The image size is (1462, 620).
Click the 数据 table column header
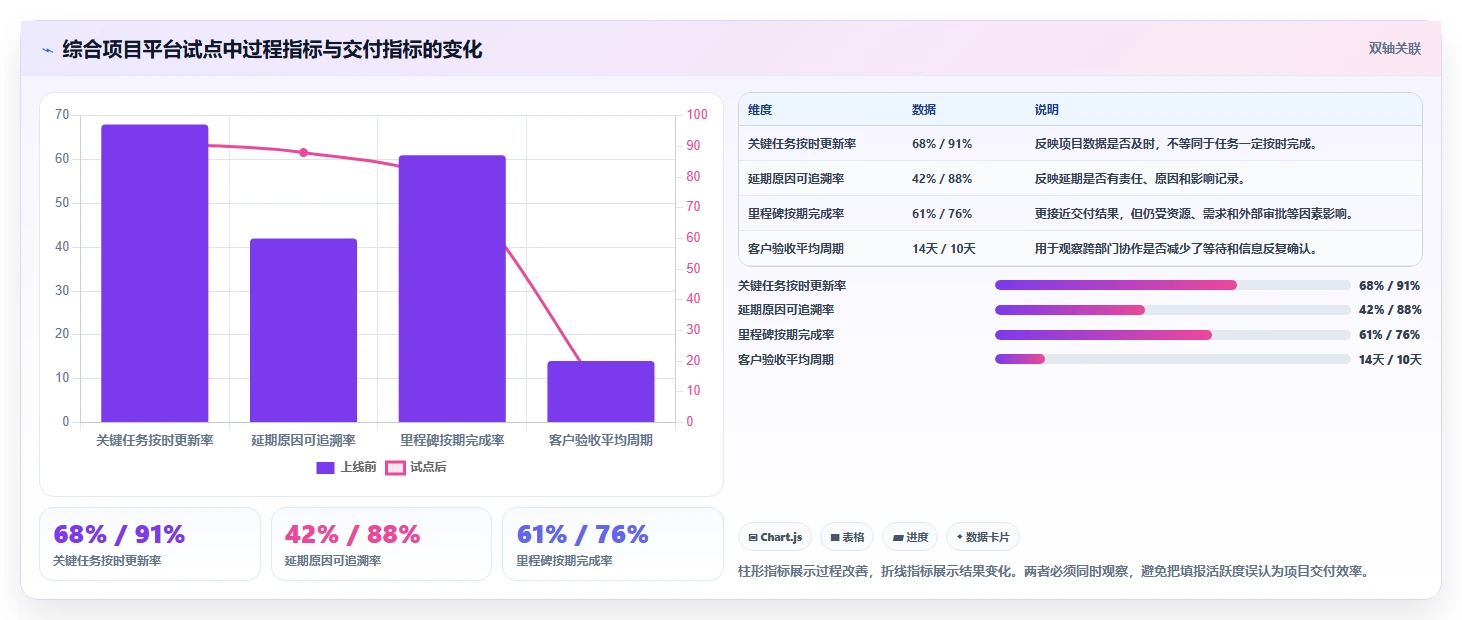[924, 110]
